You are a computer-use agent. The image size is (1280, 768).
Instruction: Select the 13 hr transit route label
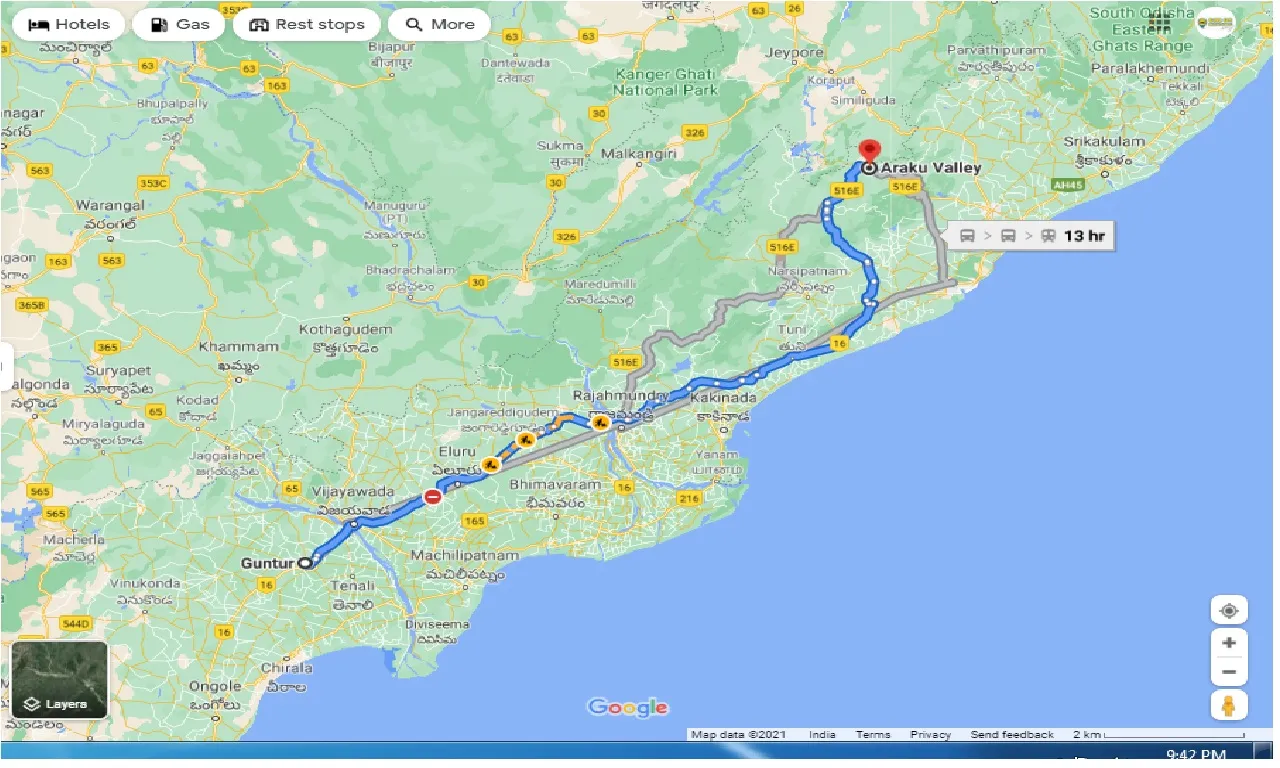pos(1032,236)
